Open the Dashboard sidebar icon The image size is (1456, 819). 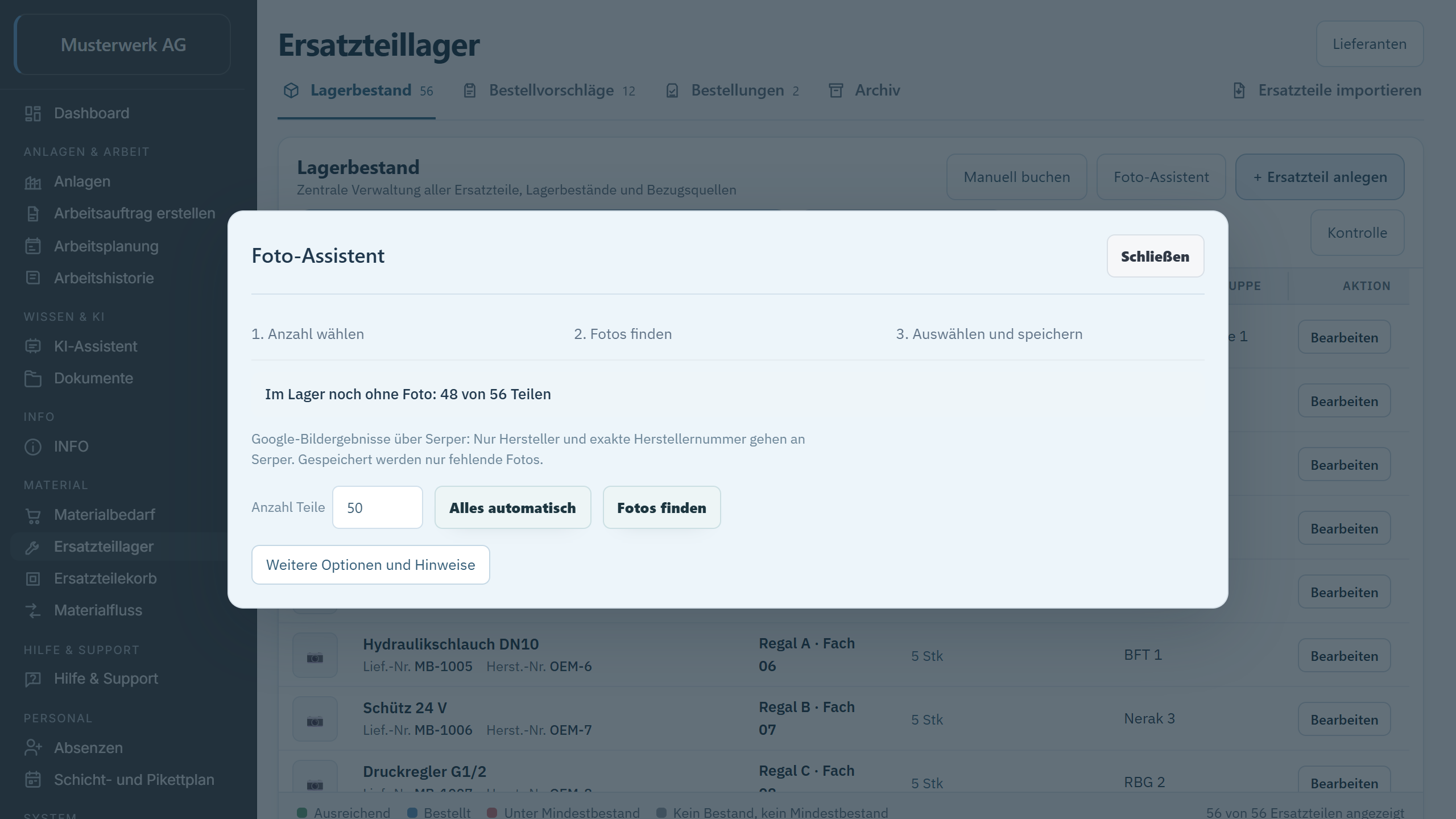[33, 113]
